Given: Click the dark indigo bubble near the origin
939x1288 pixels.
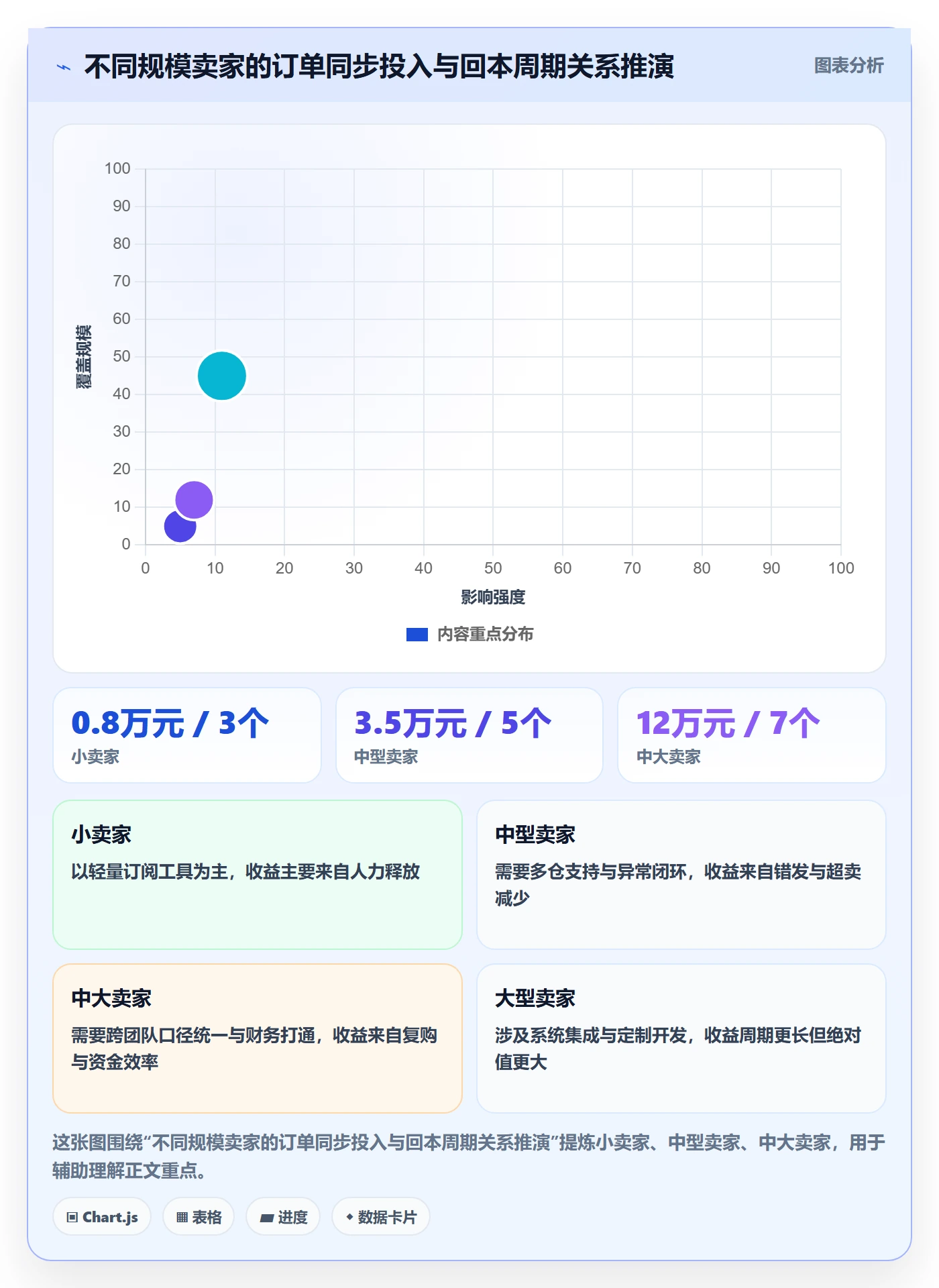Looking at the screenshot, I should coord(178,527).
